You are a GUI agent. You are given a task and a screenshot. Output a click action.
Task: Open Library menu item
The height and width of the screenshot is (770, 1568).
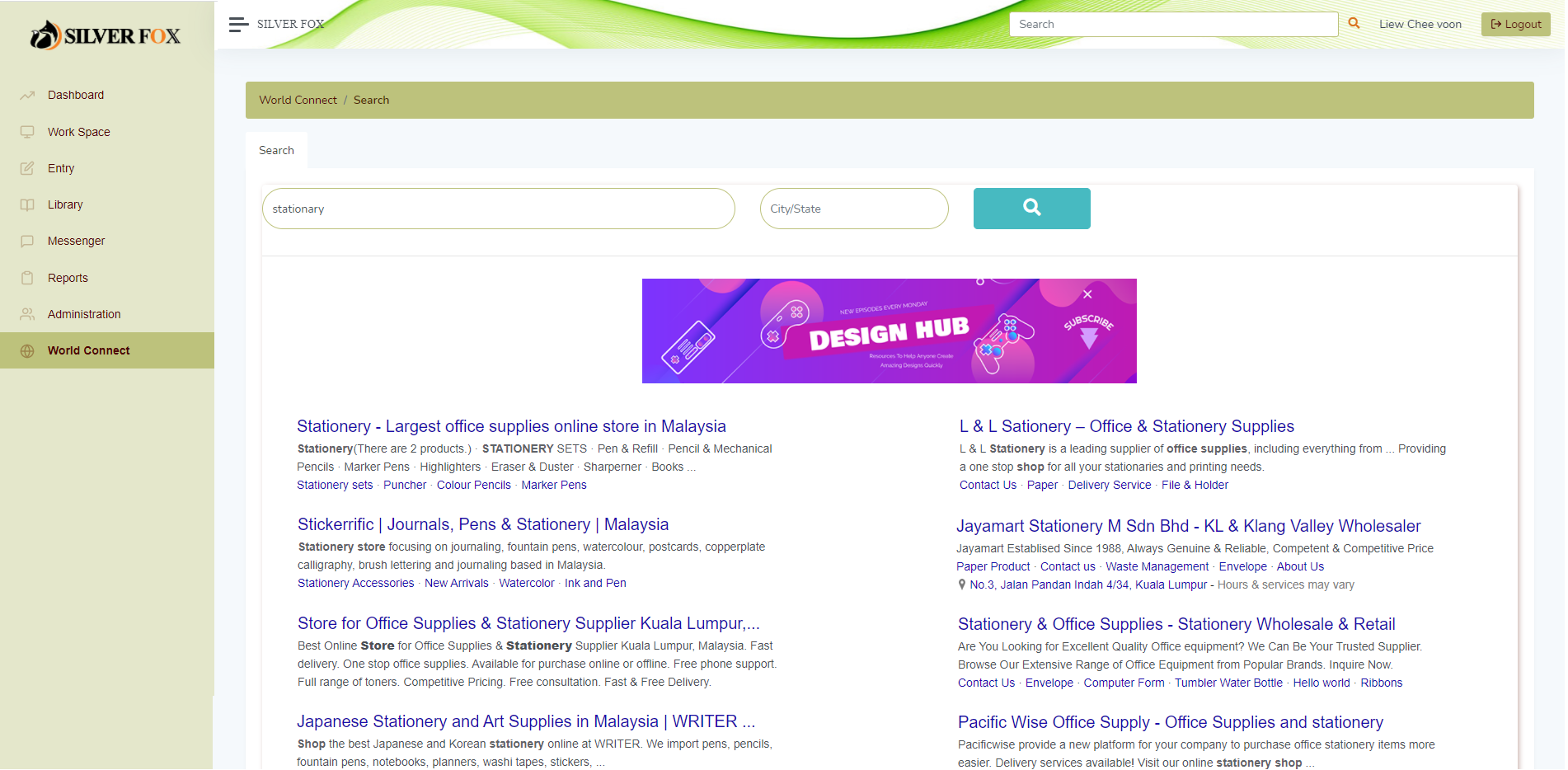coord(107,204)
